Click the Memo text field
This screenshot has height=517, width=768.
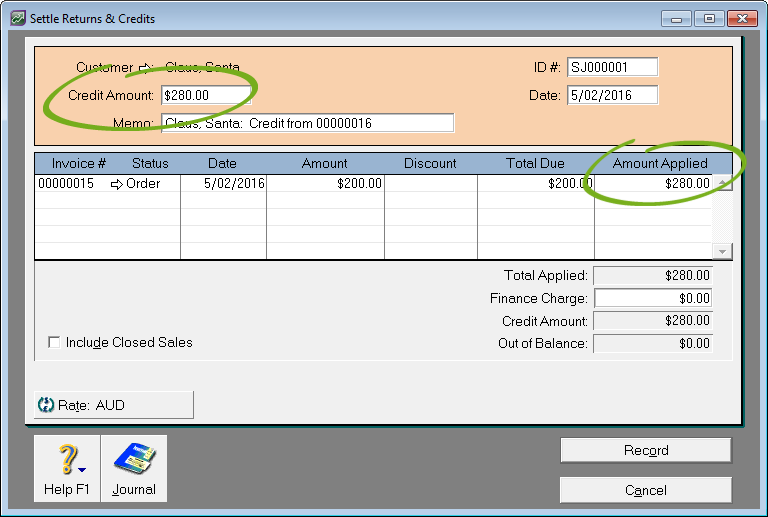point(307,123)
